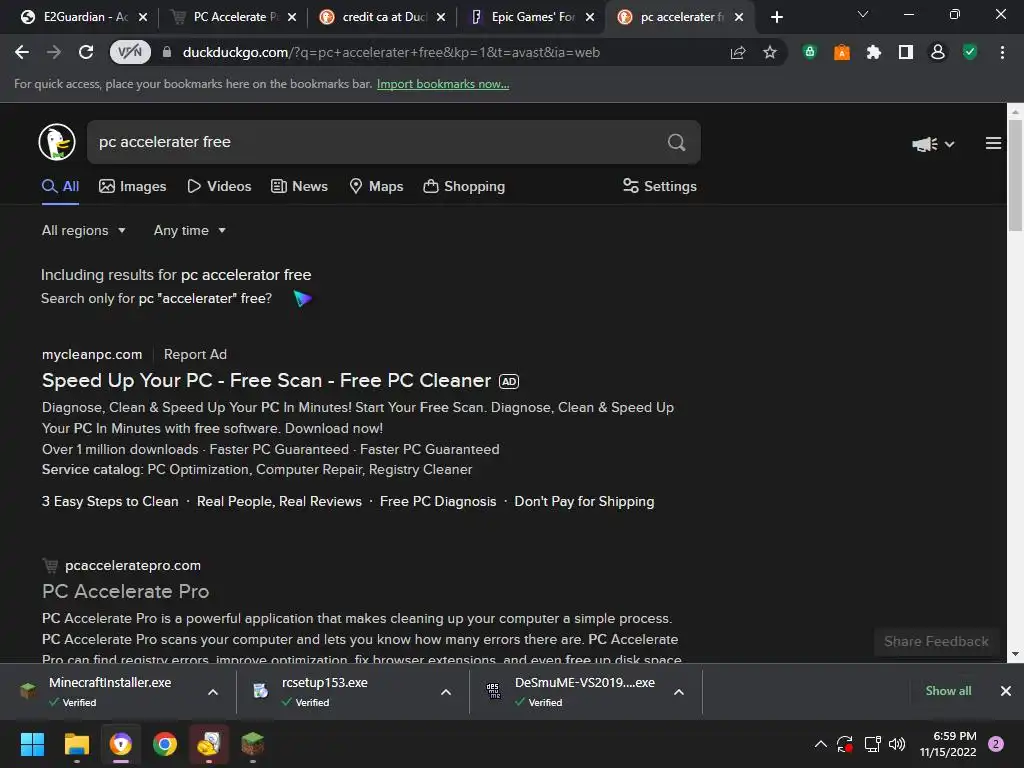Click the browser address bar URL
This screenshot has width=1024, height=768.
[x=391, y=52]
